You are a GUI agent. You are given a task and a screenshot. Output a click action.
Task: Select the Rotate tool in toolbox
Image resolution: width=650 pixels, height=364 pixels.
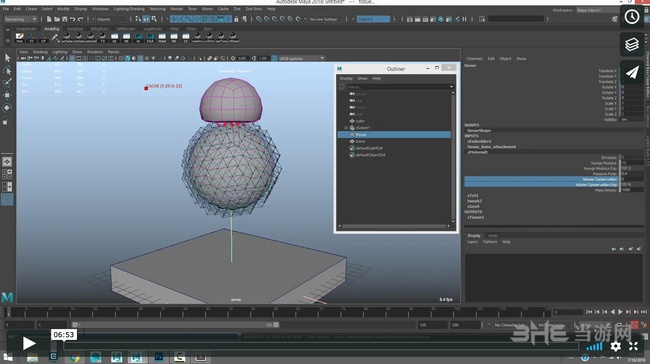[x=7, y=108]
